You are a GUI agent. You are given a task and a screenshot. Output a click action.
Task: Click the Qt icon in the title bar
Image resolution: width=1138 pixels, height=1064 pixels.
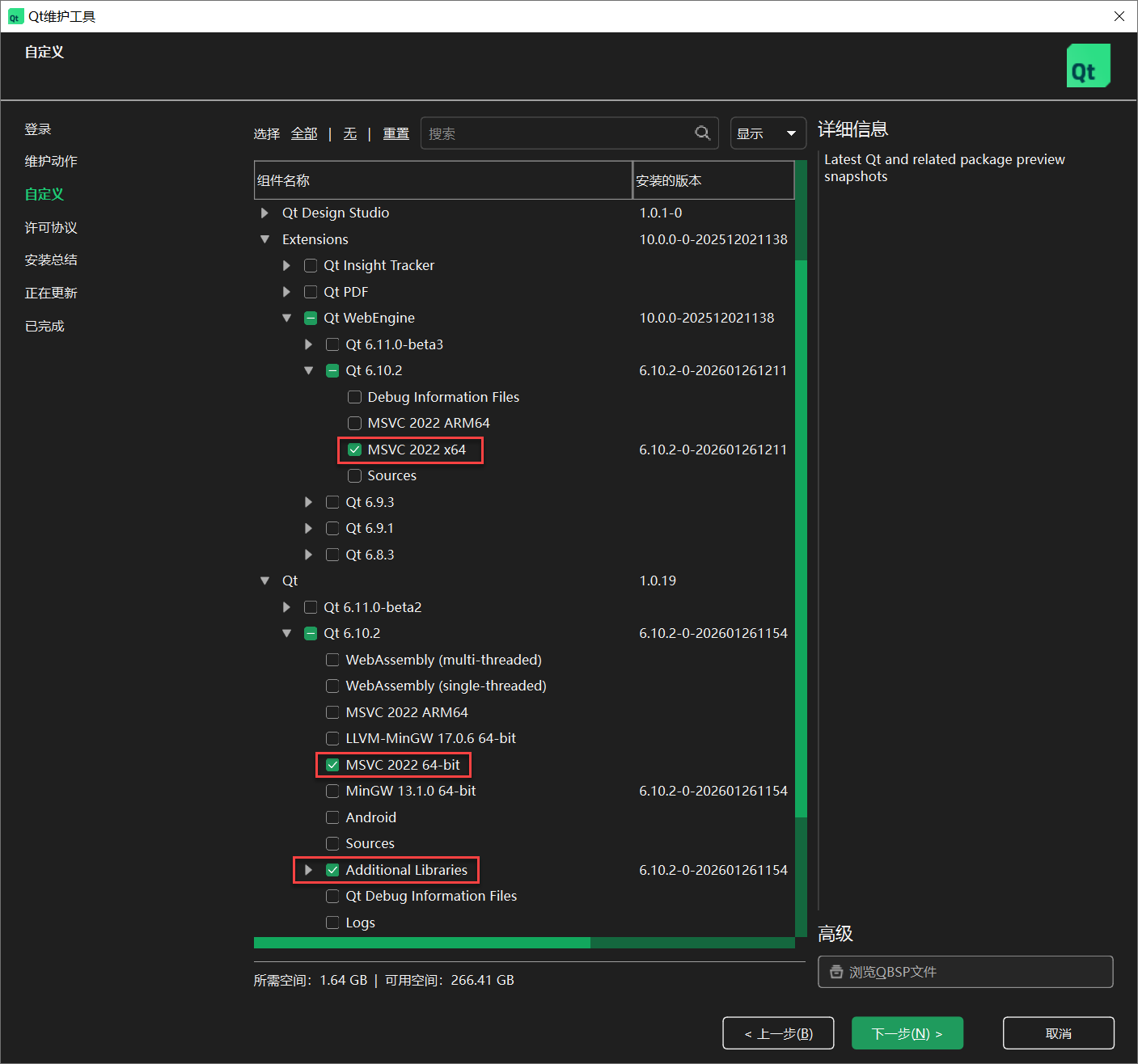click(15, 17)
